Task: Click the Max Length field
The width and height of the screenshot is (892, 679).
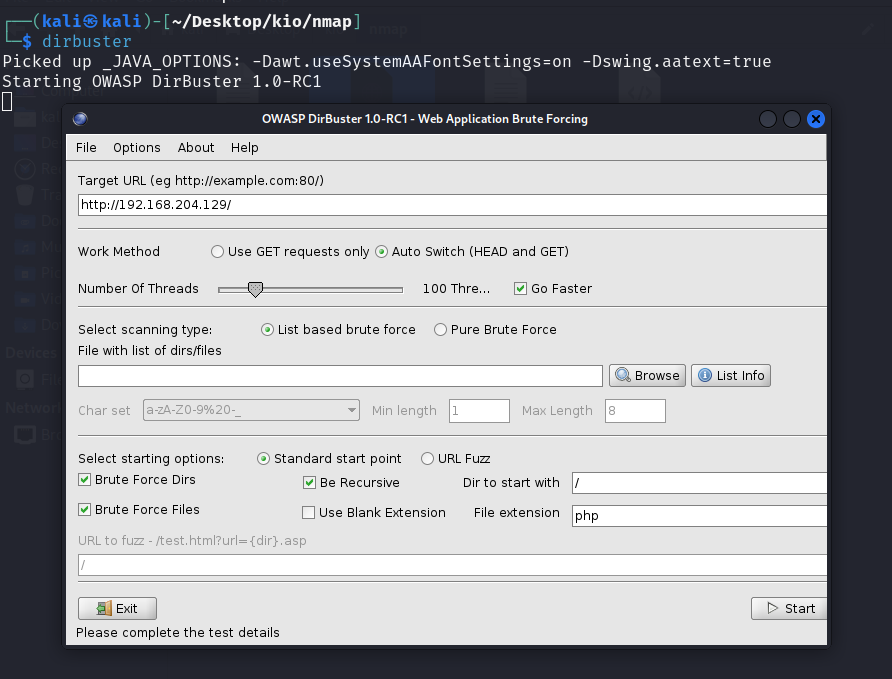Action: [635, 411]
